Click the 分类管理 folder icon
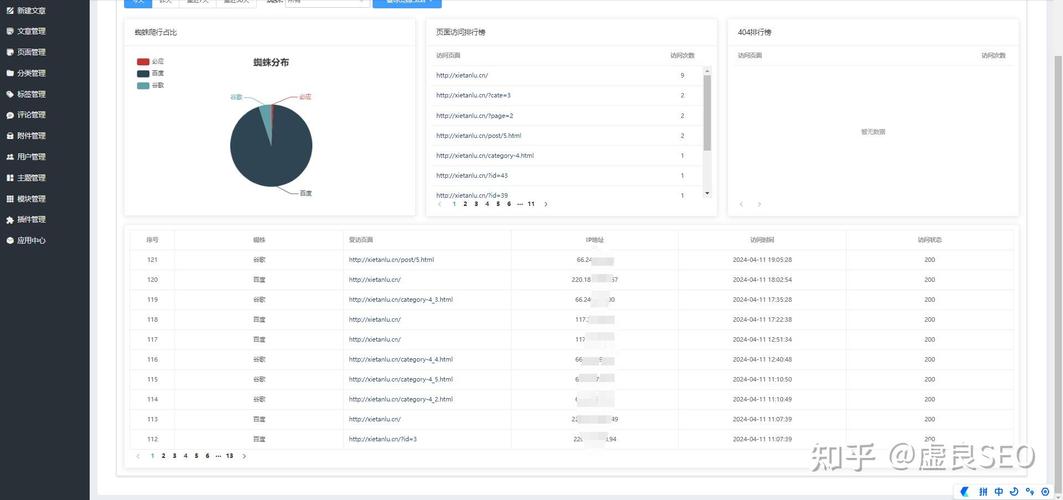Screen dimensions: 1063x500 (x=10, y=73)
